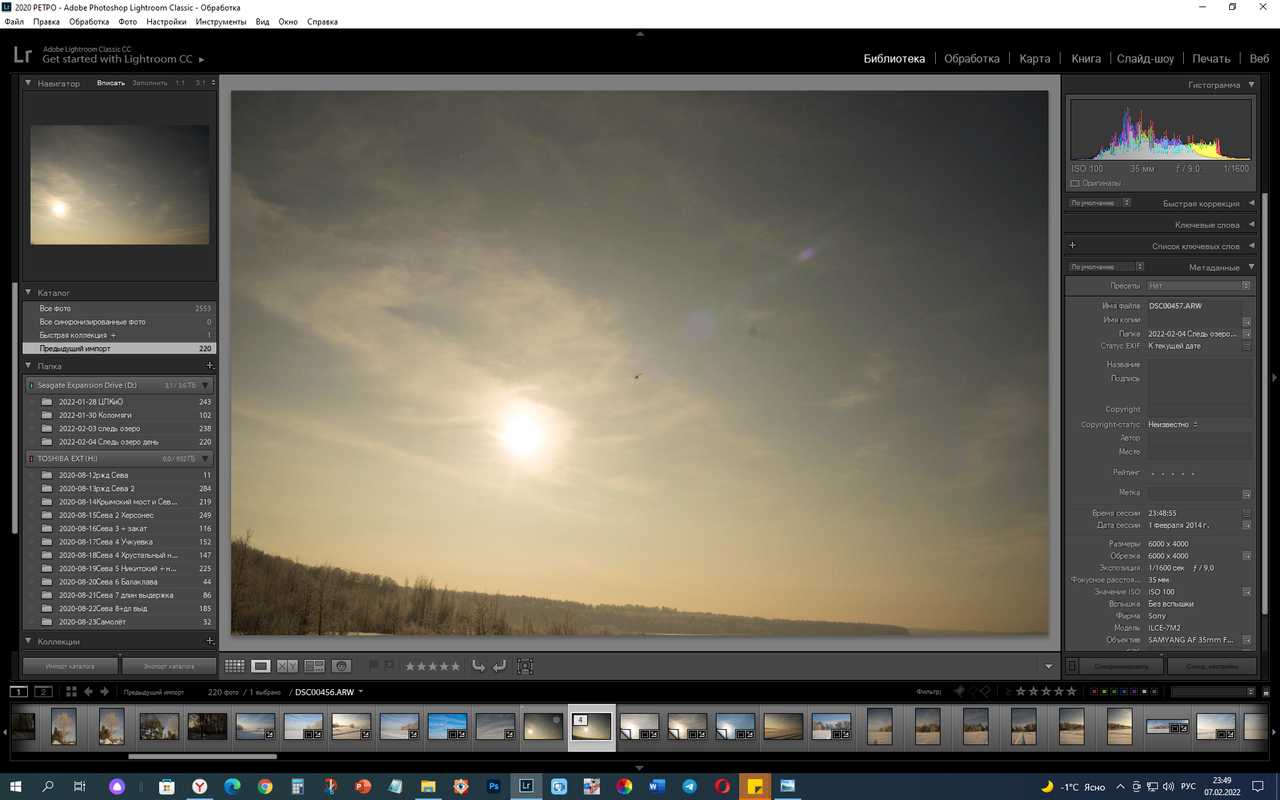Expand Быстрая коррекция panel
Image resolution: width=1280 pixels, height=800 pixels.
(1251, 203)
